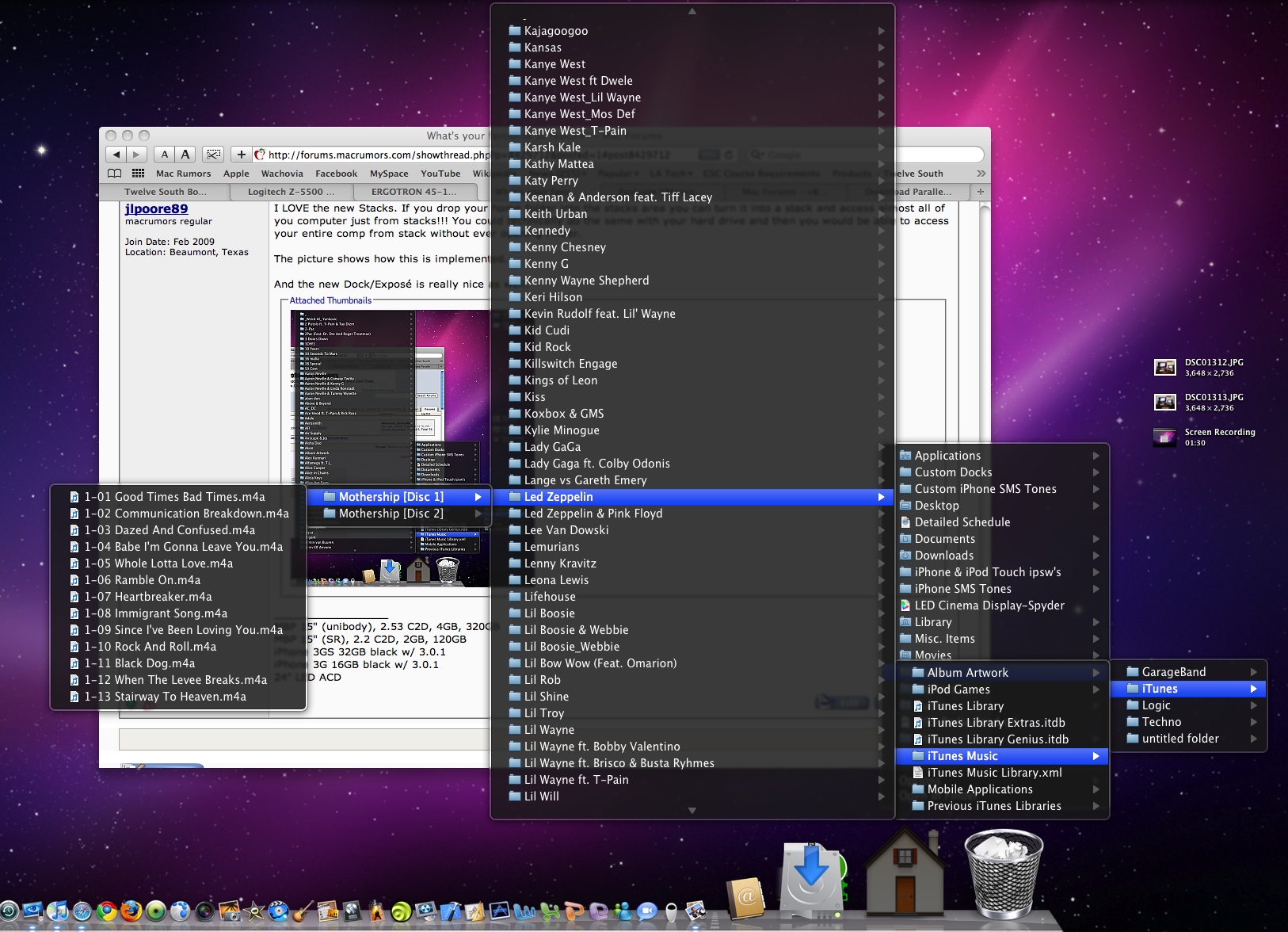
Task: Open iTunes Music Library.xml file
Action: click(1001, 773)
